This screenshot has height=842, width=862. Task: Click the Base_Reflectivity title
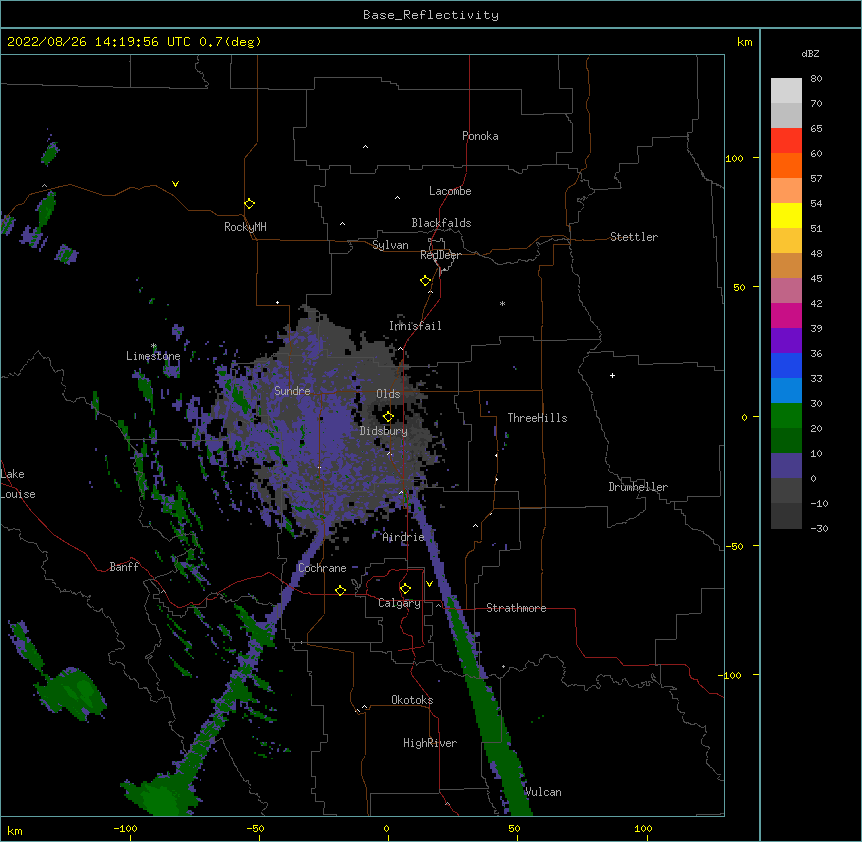pyautogui.click(x=431, y=15)
